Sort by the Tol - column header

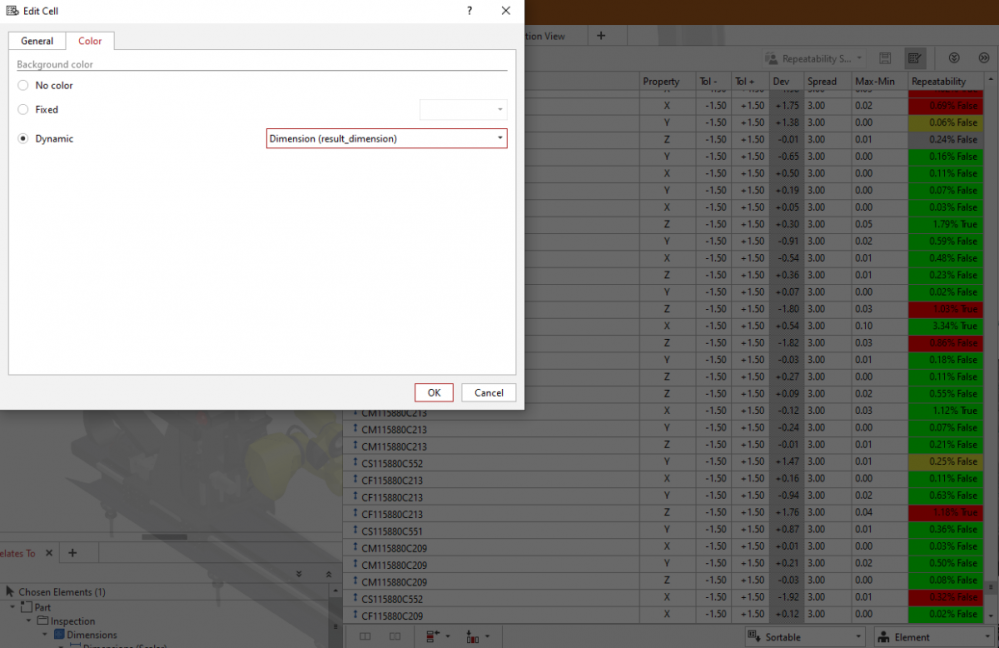[x=713, y=82]
